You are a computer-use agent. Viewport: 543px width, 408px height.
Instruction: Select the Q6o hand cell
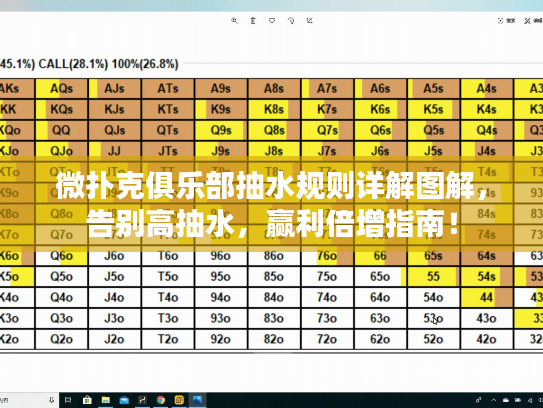(62, 256)
